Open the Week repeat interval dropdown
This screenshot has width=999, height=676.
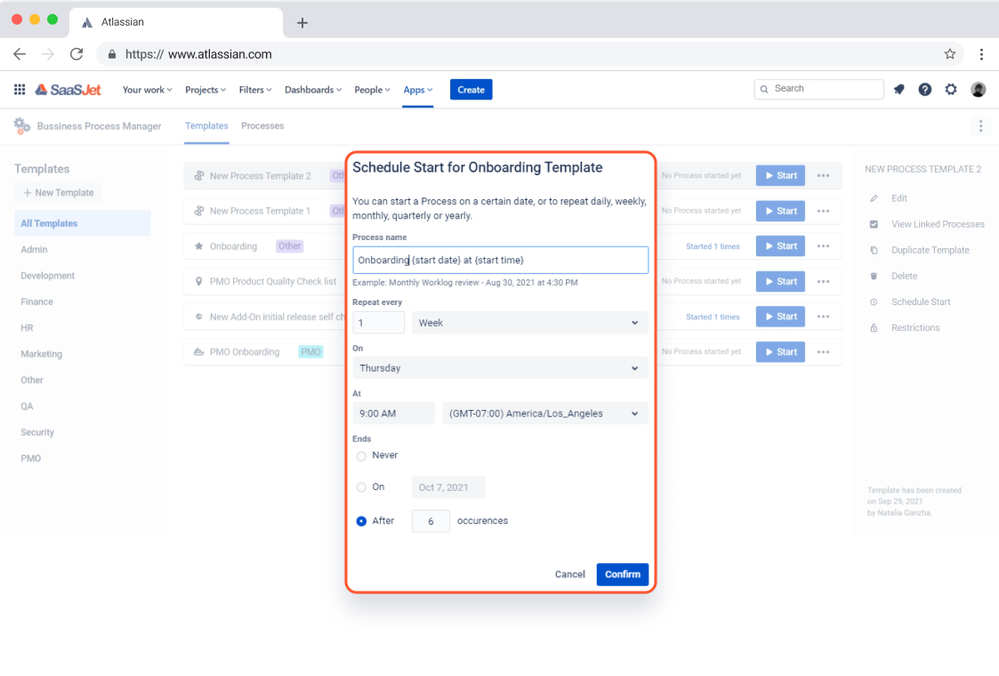(x=529, y=323)
